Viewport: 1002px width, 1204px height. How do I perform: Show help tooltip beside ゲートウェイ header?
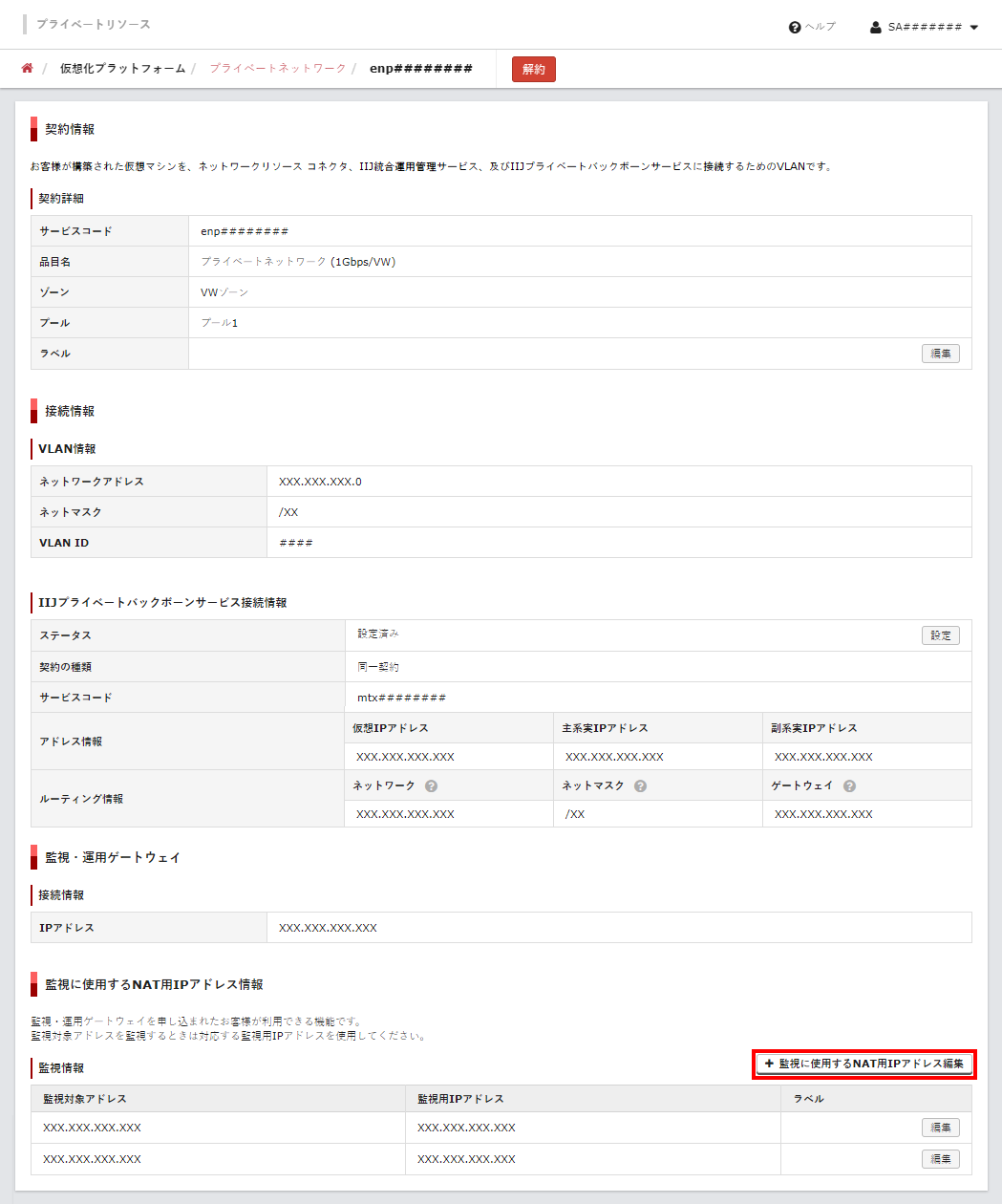point(849,786)
